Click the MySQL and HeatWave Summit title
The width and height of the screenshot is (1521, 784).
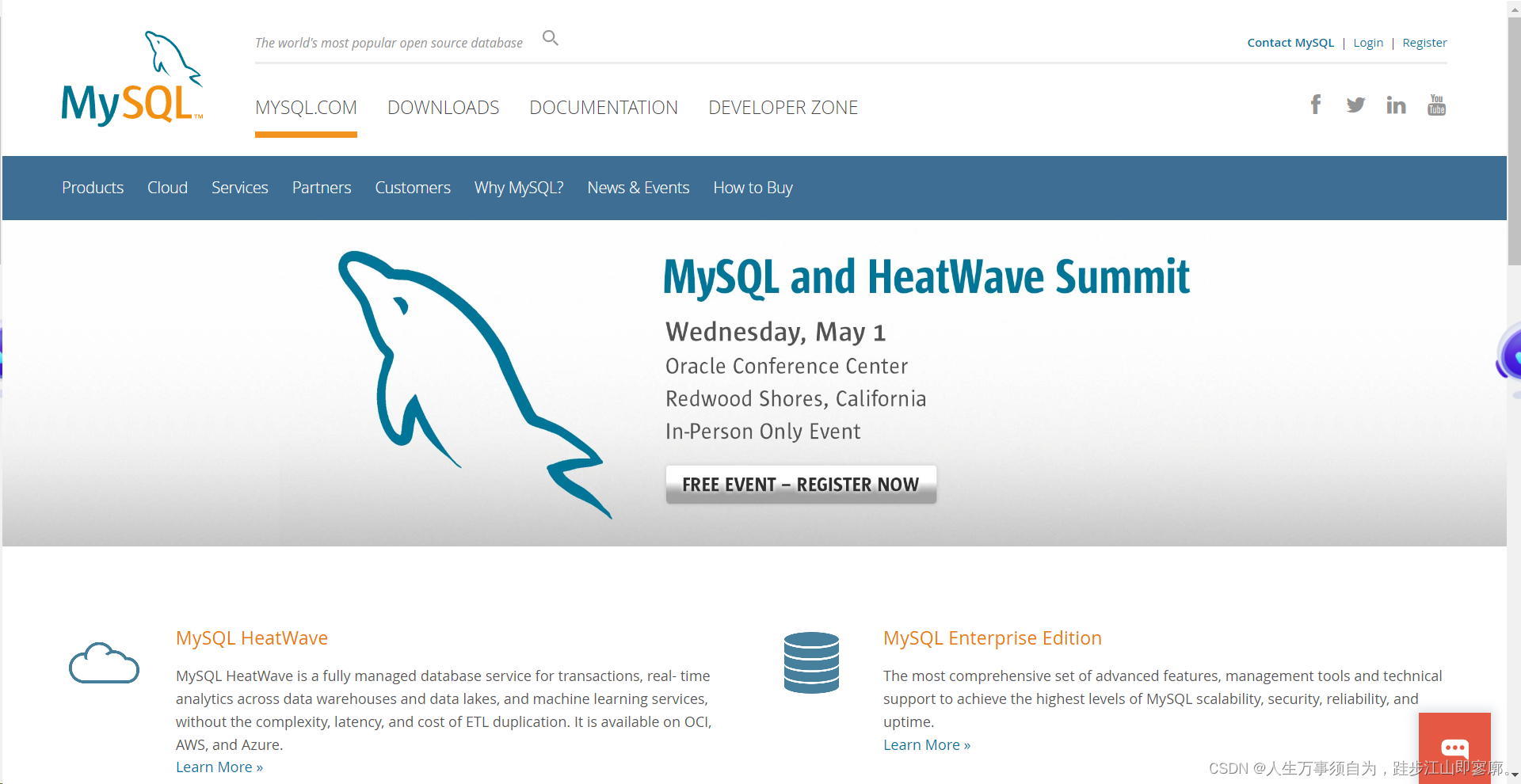(x=926, y=277)
